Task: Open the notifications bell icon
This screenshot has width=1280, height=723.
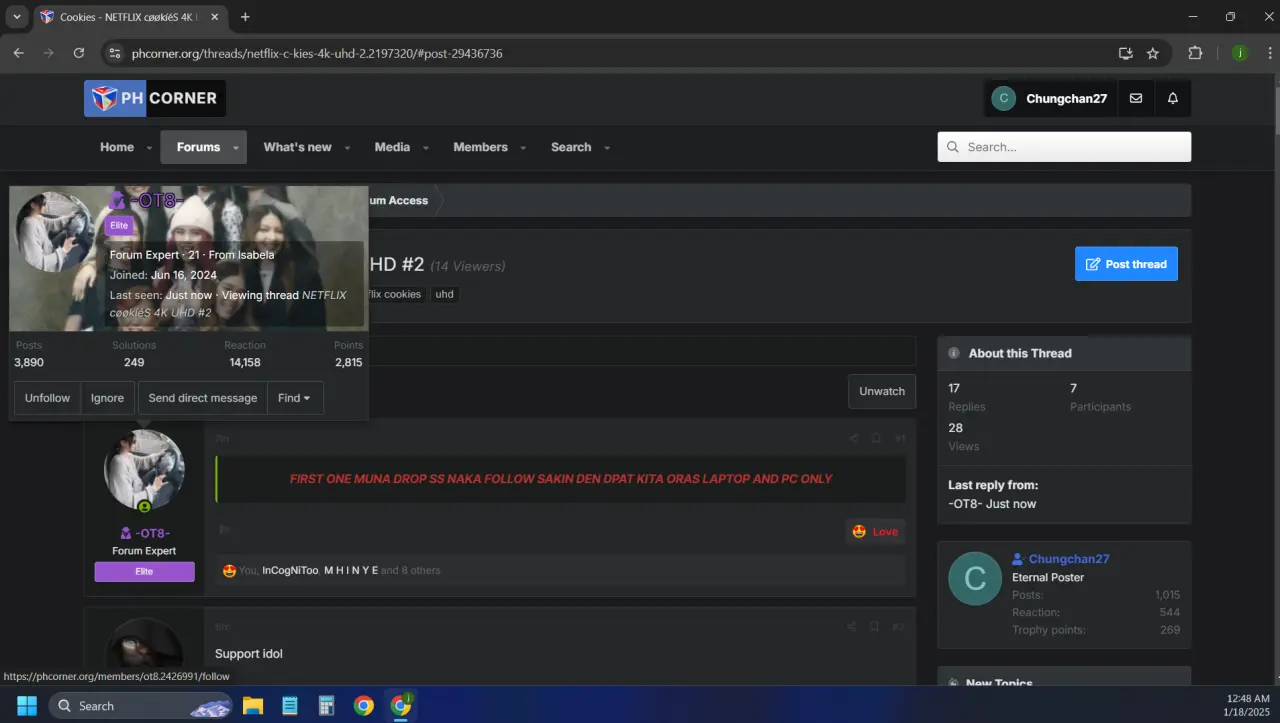Action: 1173,98
